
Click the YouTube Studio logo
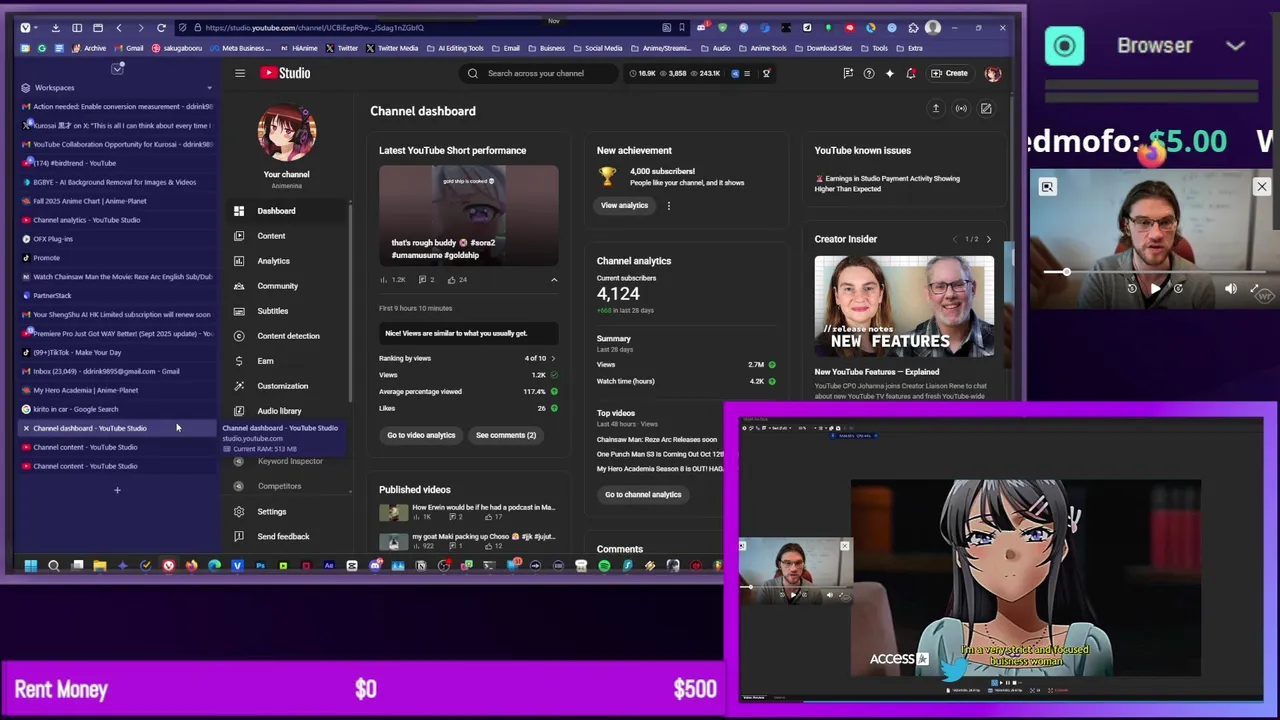point(285,73)
